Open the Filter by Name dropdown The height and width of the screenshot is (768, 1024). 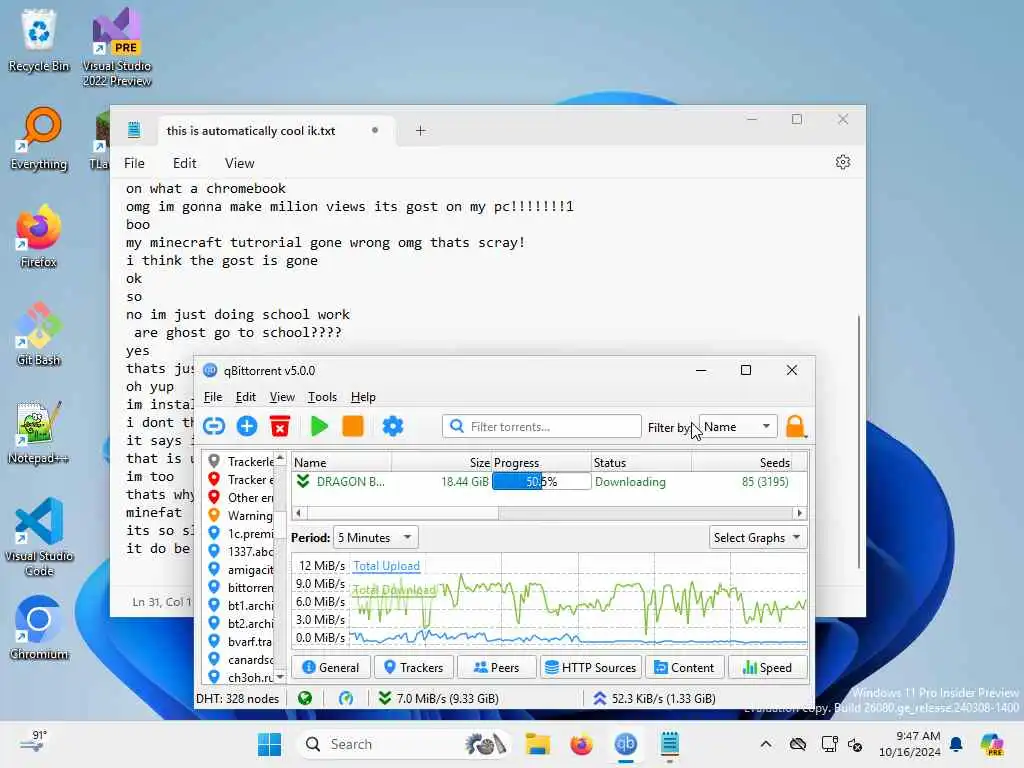[x=738, y=426]
